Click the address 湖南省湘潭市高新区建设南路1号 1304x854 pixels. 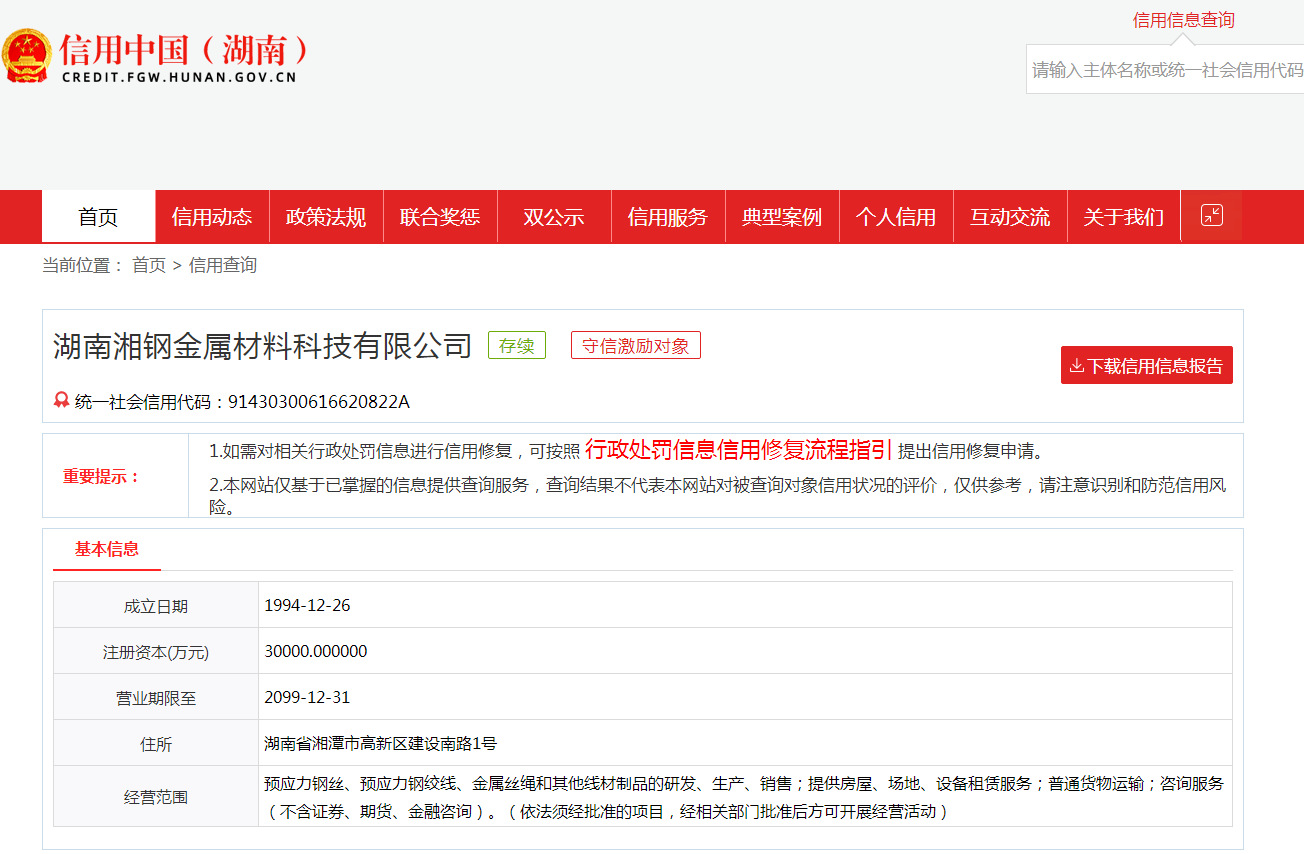click(381, 743)
